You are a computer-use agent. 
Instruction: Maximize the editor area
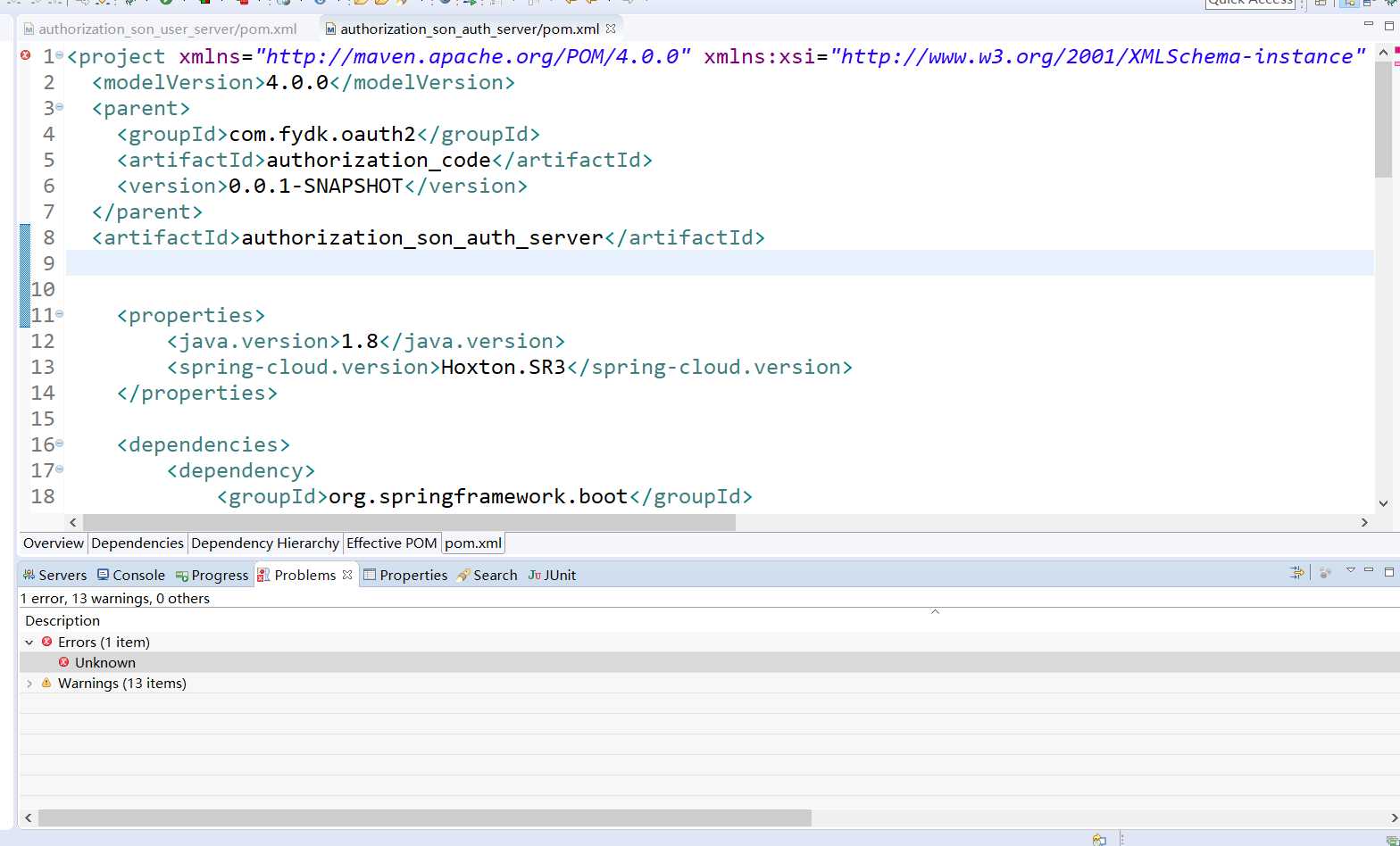1389,25
